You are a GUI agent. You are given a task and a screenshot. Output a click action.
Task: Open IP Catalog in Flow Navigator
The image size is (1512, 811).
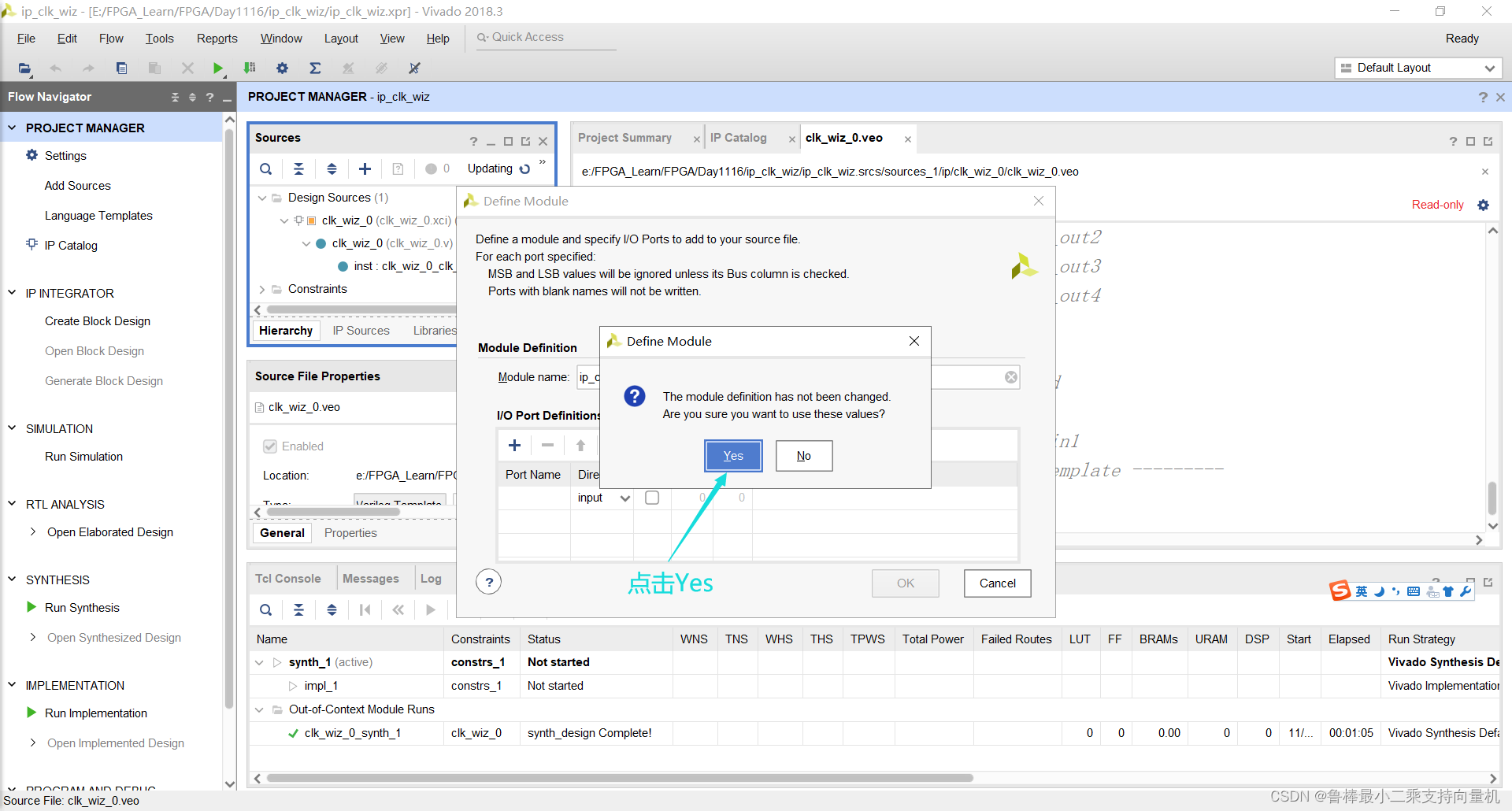[71, 246]
